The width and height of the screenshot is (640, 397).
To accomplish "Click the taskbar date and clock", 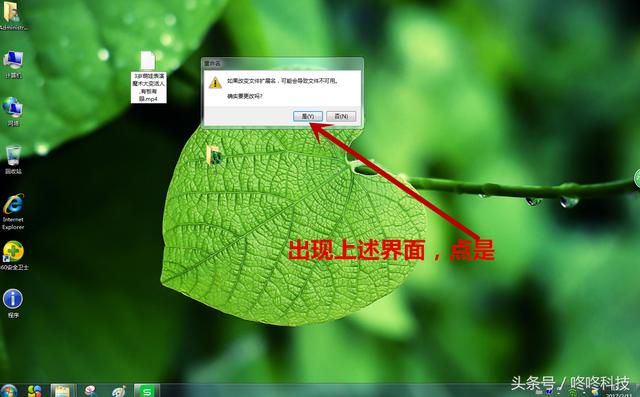I will click(619, 395).
